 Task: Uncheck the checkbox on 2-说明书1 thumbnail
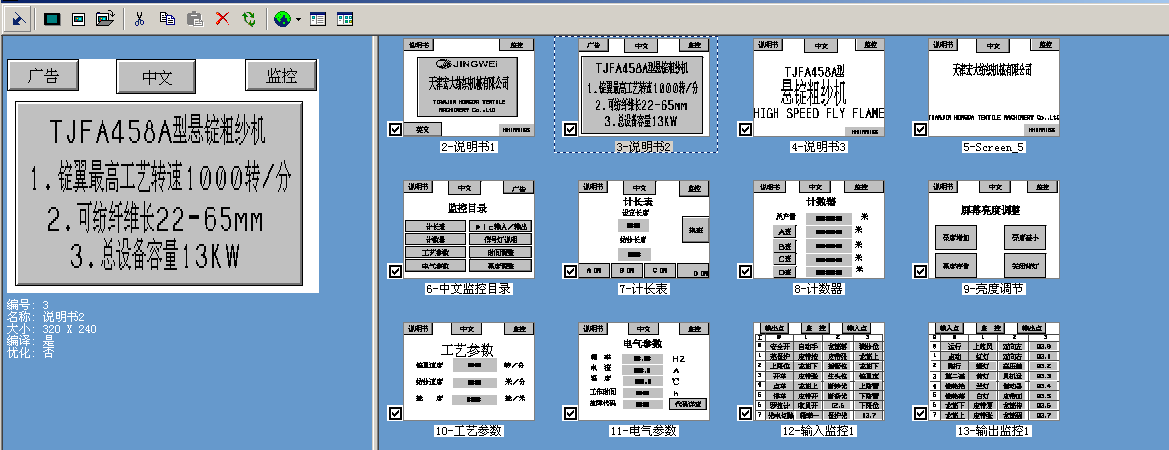point(395,129)
